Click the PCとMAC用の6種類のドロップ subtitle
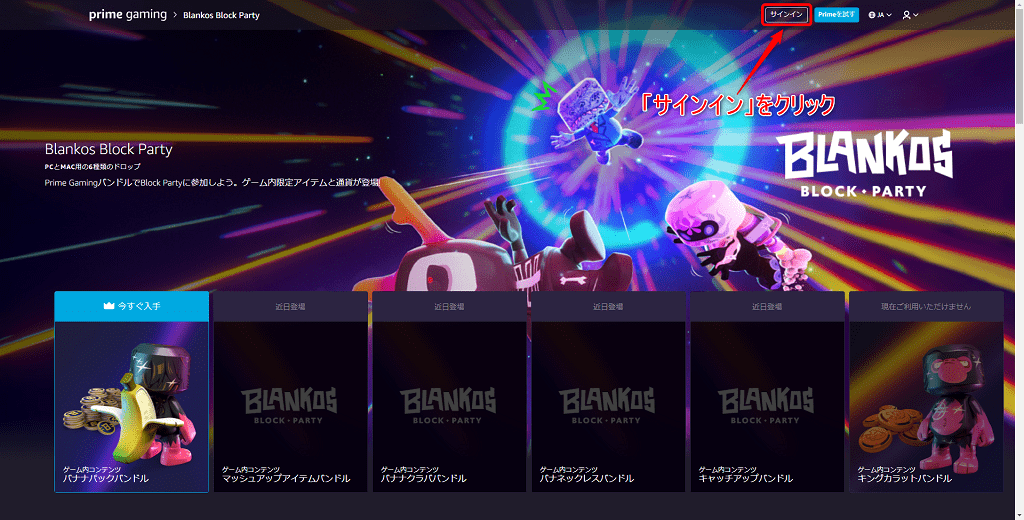 92,167
